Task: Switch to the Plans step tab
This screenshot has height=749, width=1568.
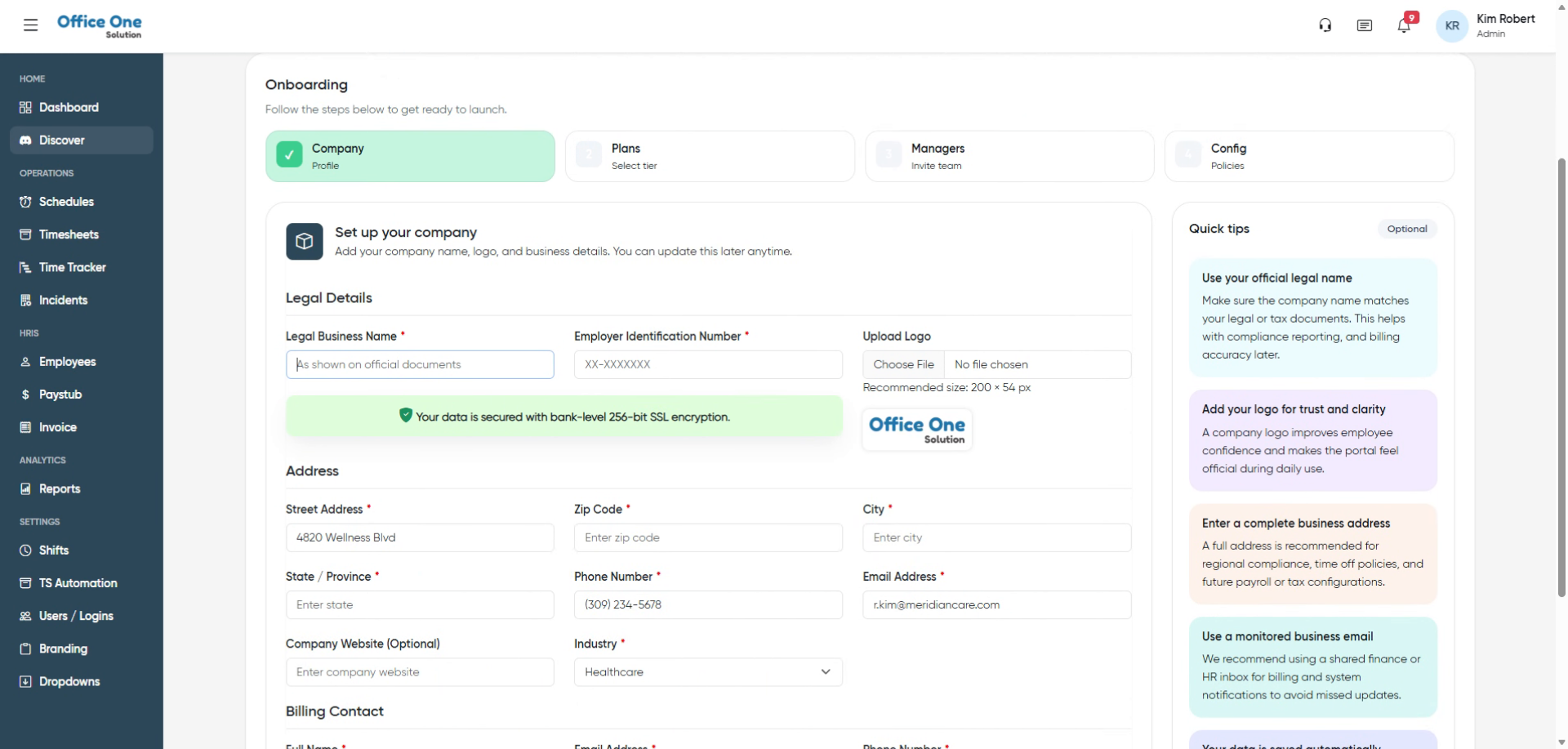Action: [709, 156]
